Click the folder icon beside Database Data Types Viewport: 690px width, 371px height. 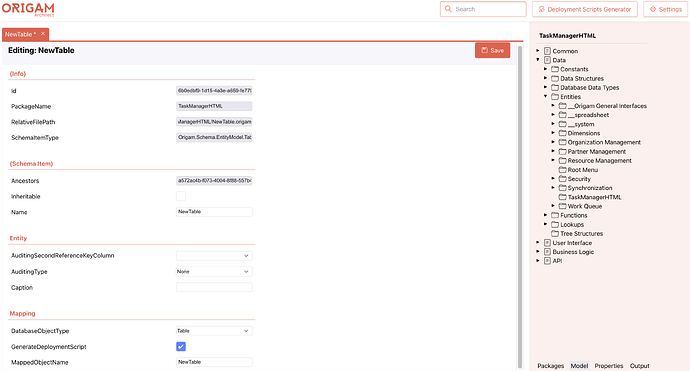pyautogui.click(x=555, y=88)
